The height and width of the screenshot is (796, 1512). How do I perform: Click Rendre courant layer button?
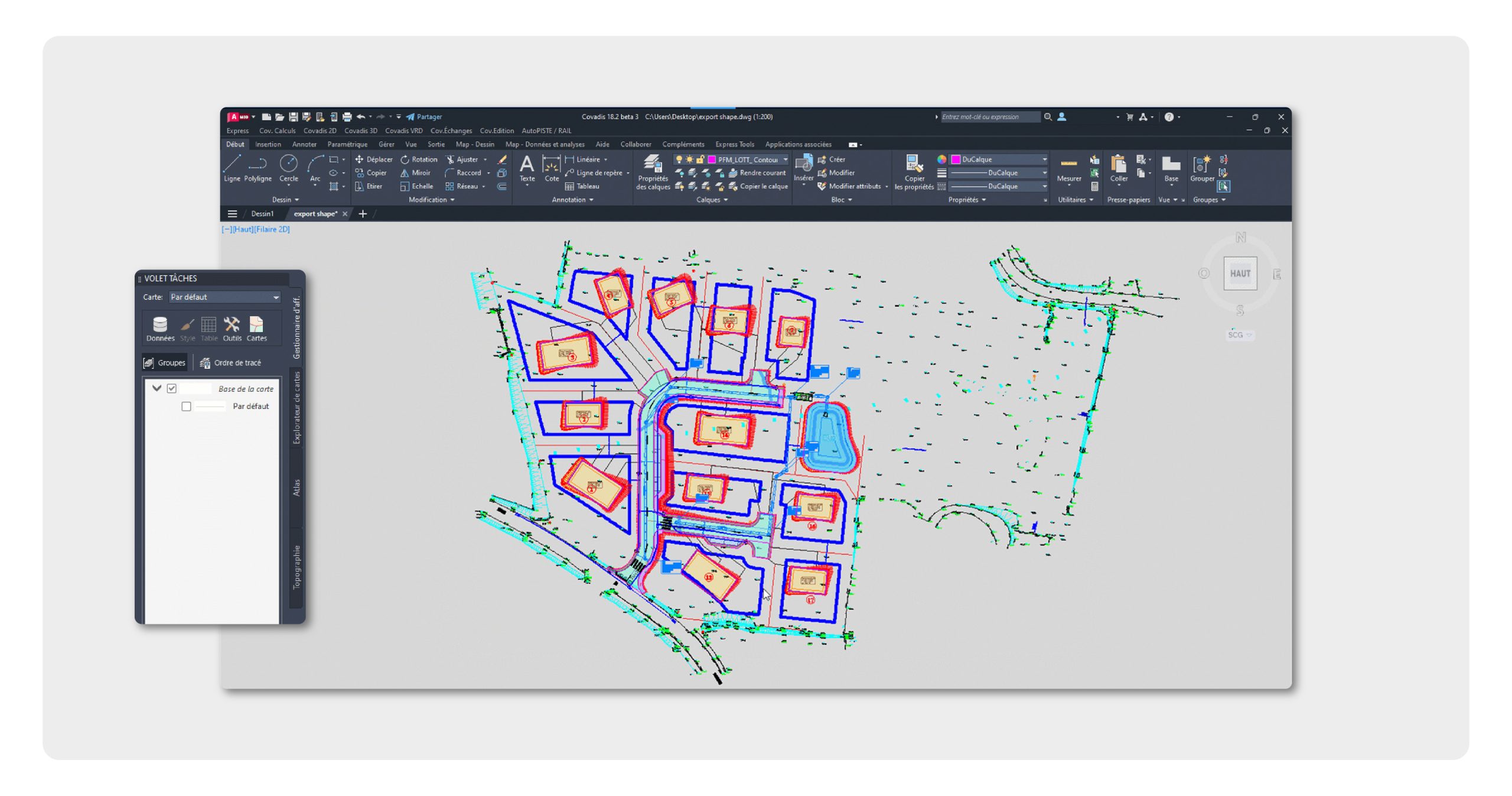point(757,173)
